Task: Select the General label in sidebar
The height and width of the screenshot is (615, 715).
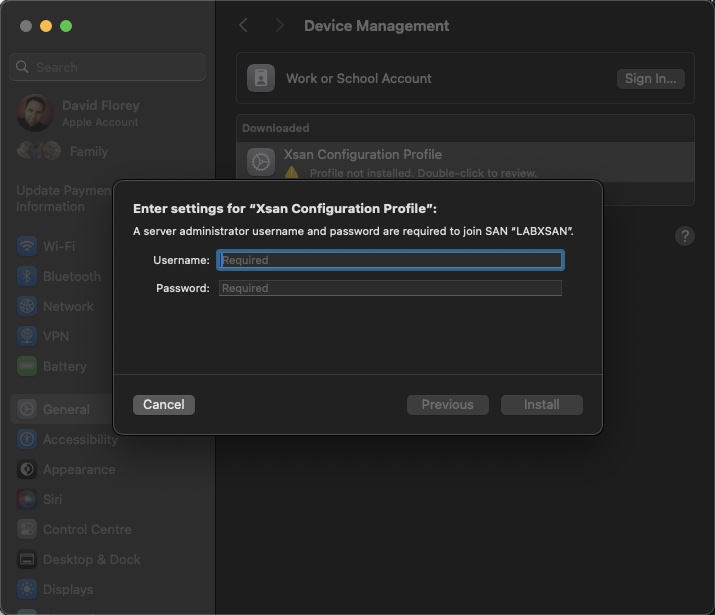Action: [66, 409]
